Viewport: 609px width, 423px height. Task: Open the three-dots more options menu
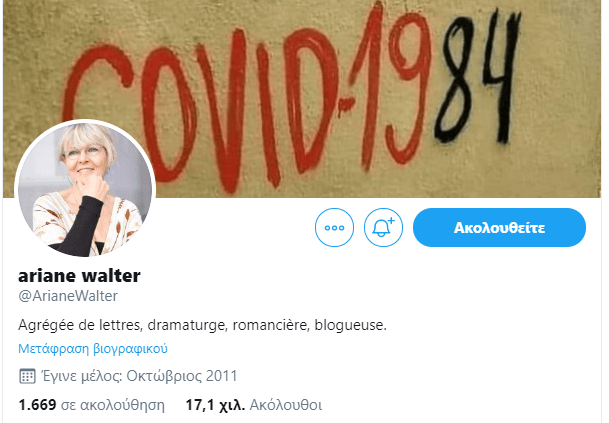[334, 228]
